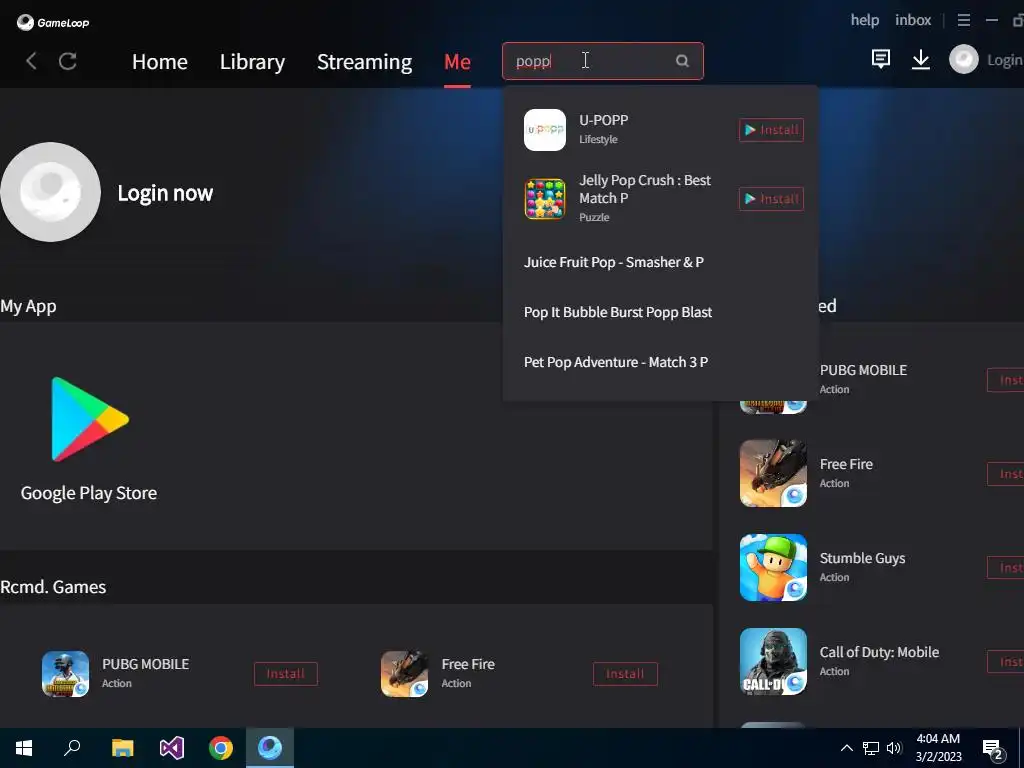Show hidden system tray icons
The image size is (1024, 768).
click(846, 748)
